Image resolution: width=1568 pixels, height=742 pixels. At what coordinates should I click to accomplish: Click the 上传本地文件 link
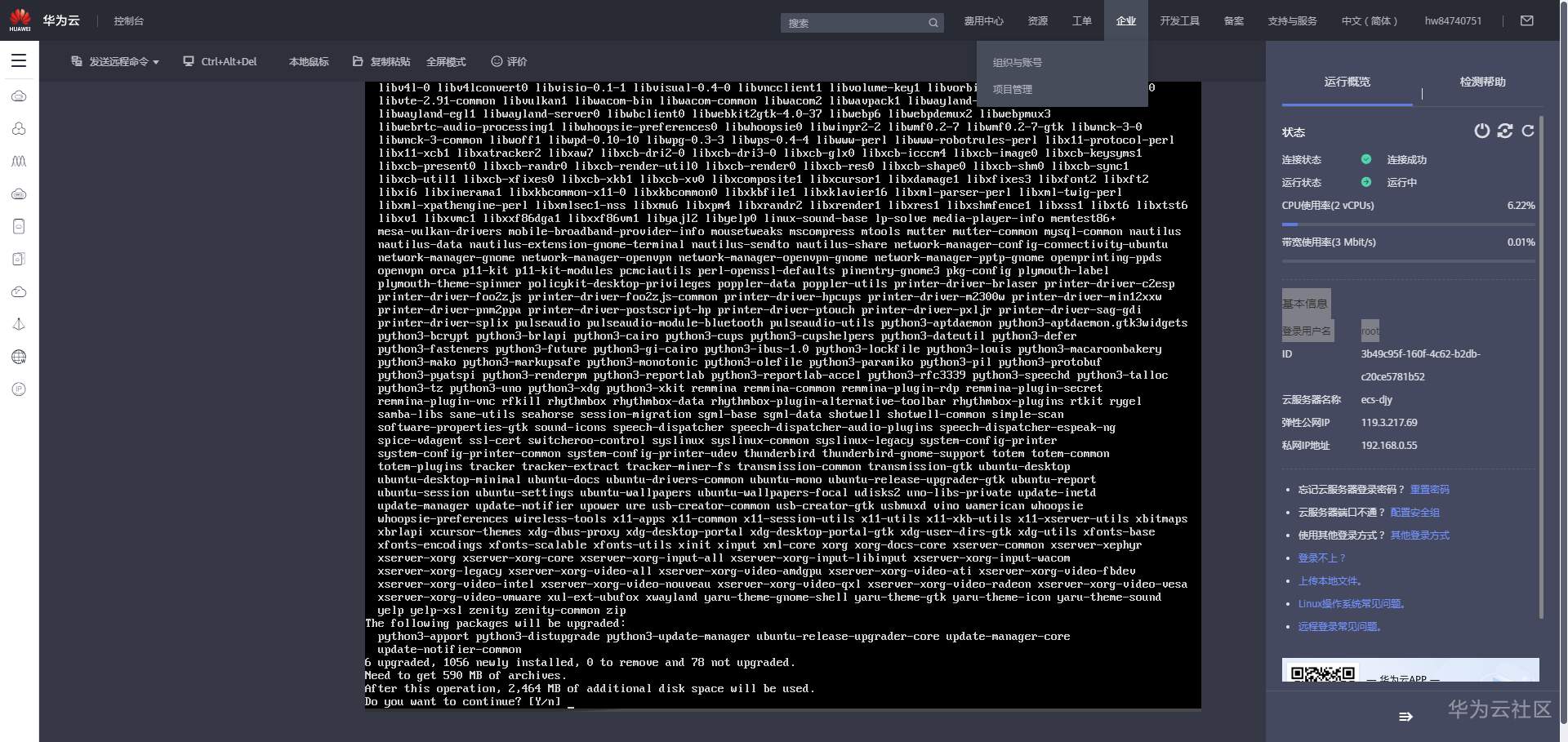1330,581
